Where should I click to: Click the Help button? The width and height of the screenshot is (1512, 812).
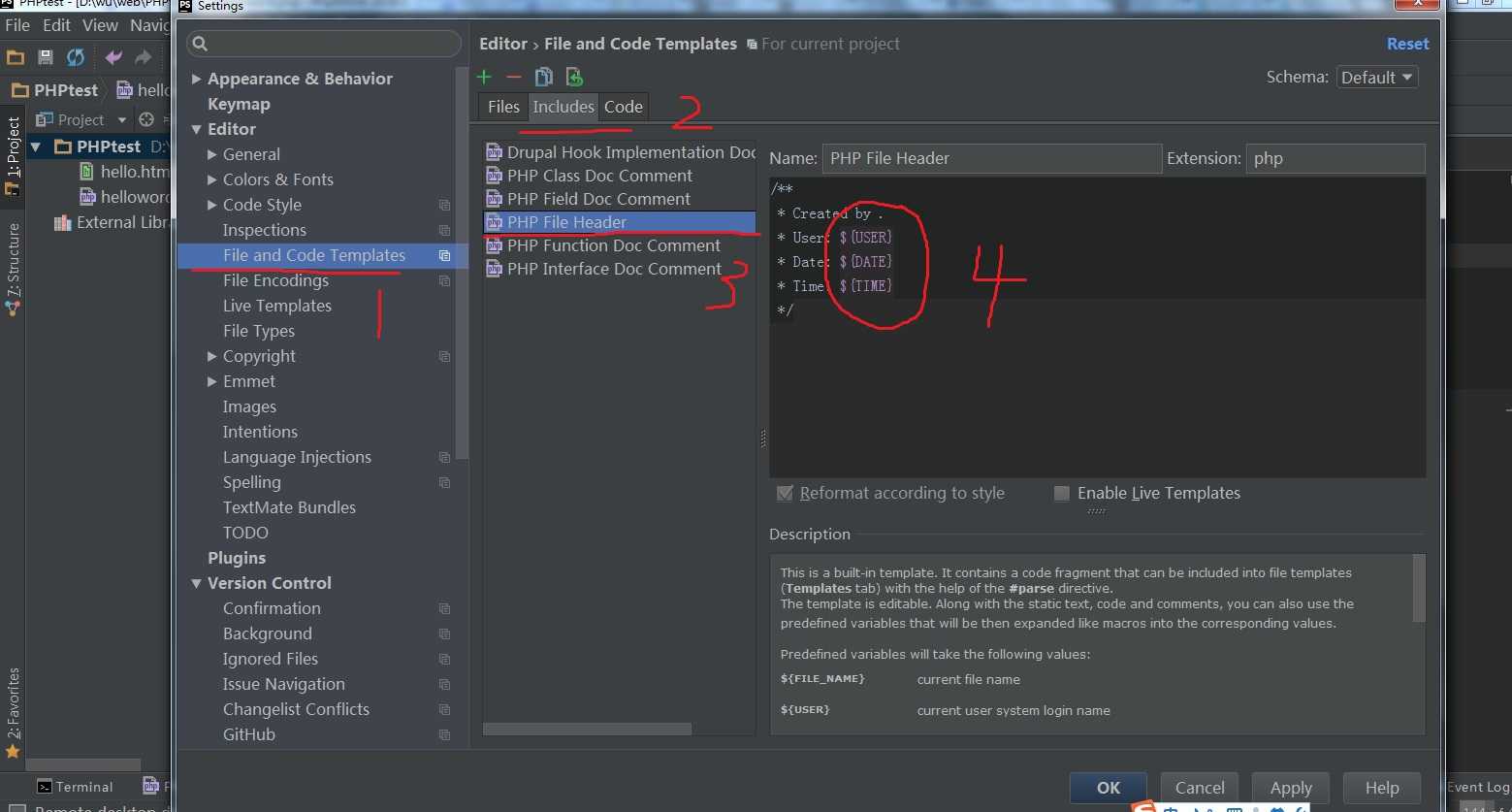(x=1382, y=788)
